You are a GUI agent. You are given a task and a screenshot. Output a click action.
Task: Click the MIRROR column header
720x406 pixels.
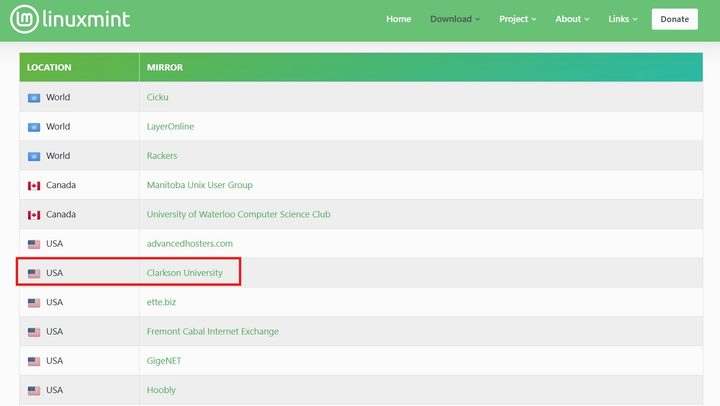coord(164,68)
